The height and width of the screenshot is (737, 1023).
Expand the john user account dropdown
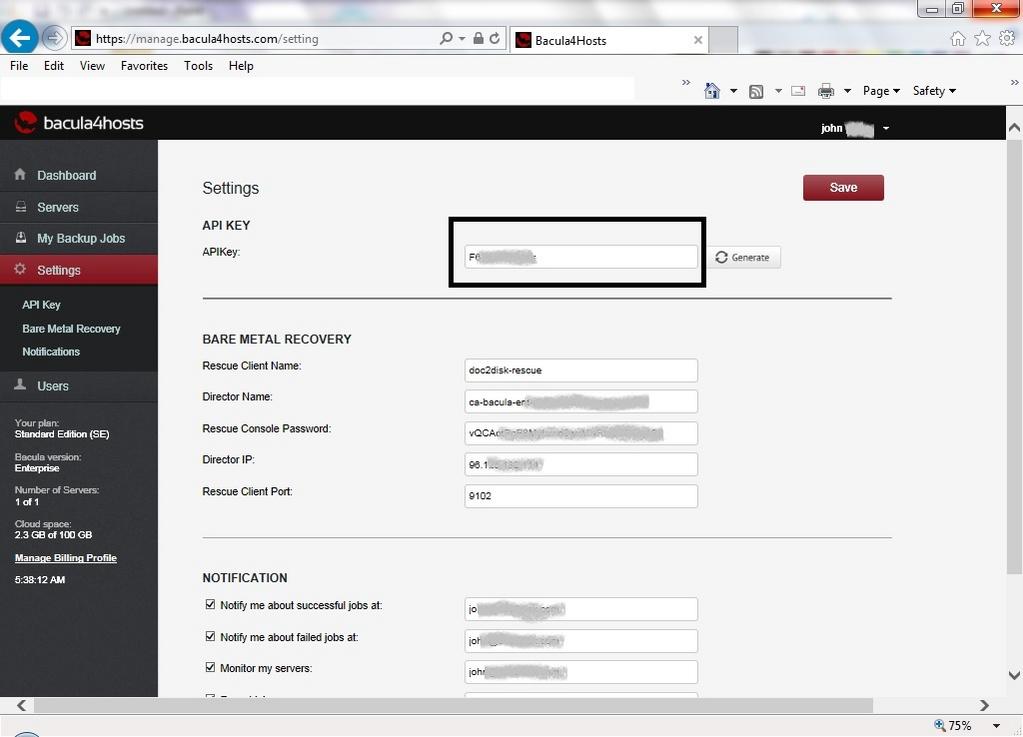(886, 128)
